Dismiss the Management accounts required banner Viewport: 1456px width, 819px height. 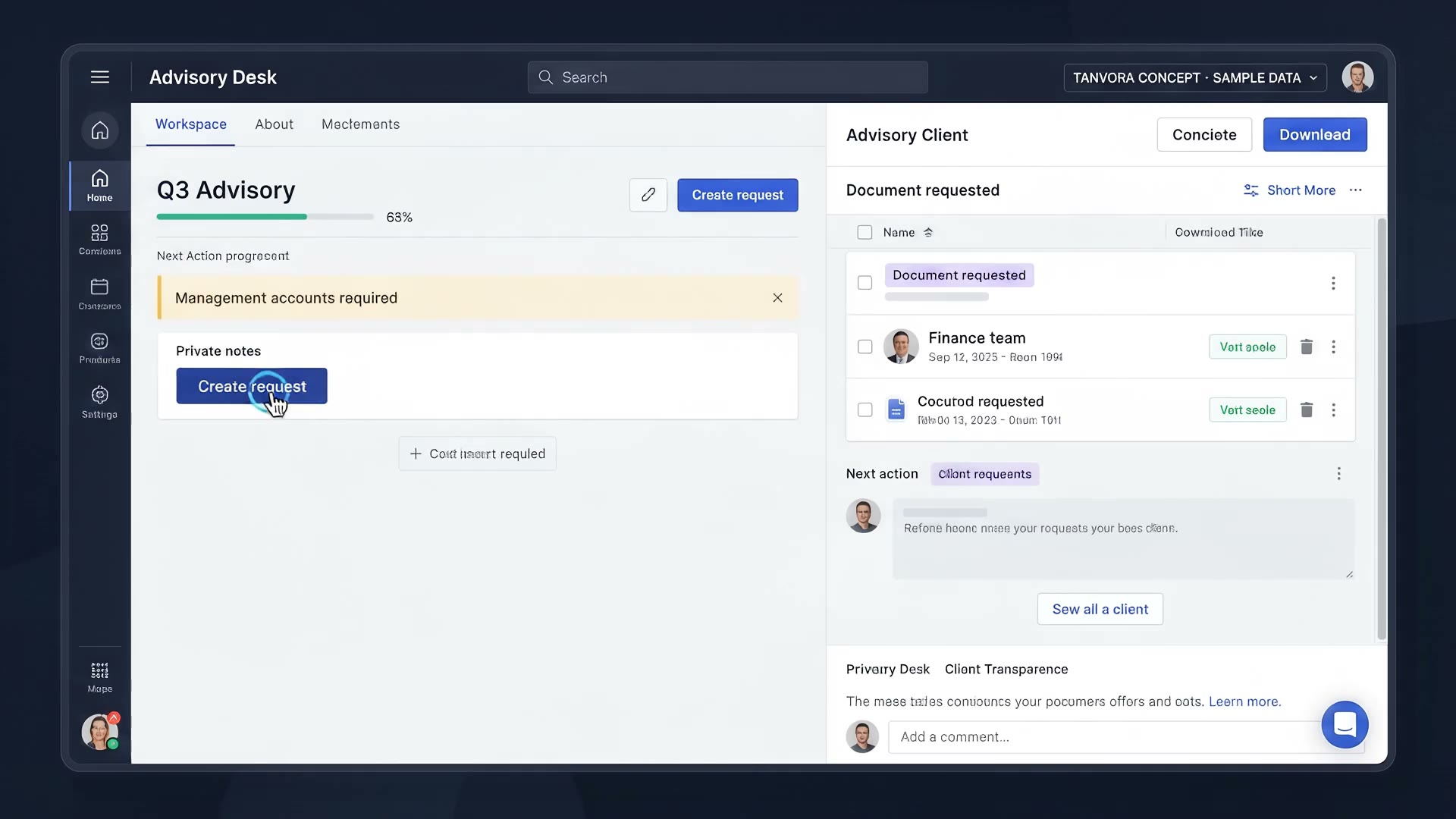coord(777,298)
